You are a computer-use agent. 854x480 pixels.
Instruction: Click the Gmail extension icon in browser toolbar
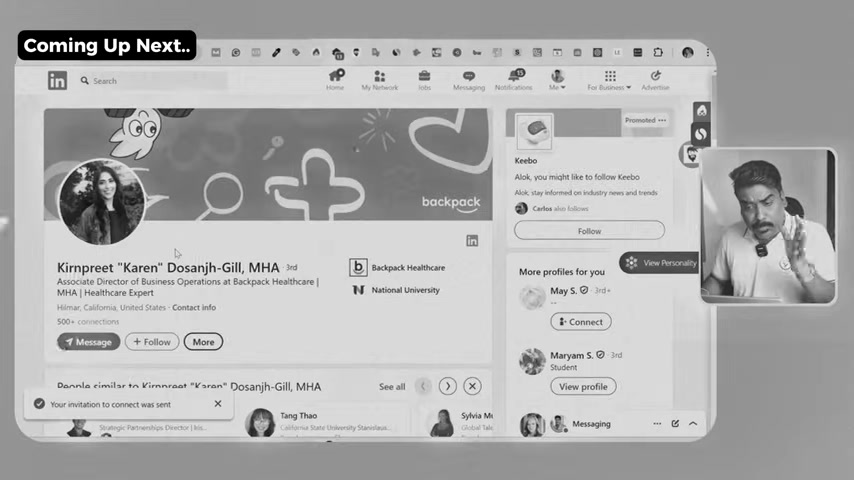coord(216,52)
